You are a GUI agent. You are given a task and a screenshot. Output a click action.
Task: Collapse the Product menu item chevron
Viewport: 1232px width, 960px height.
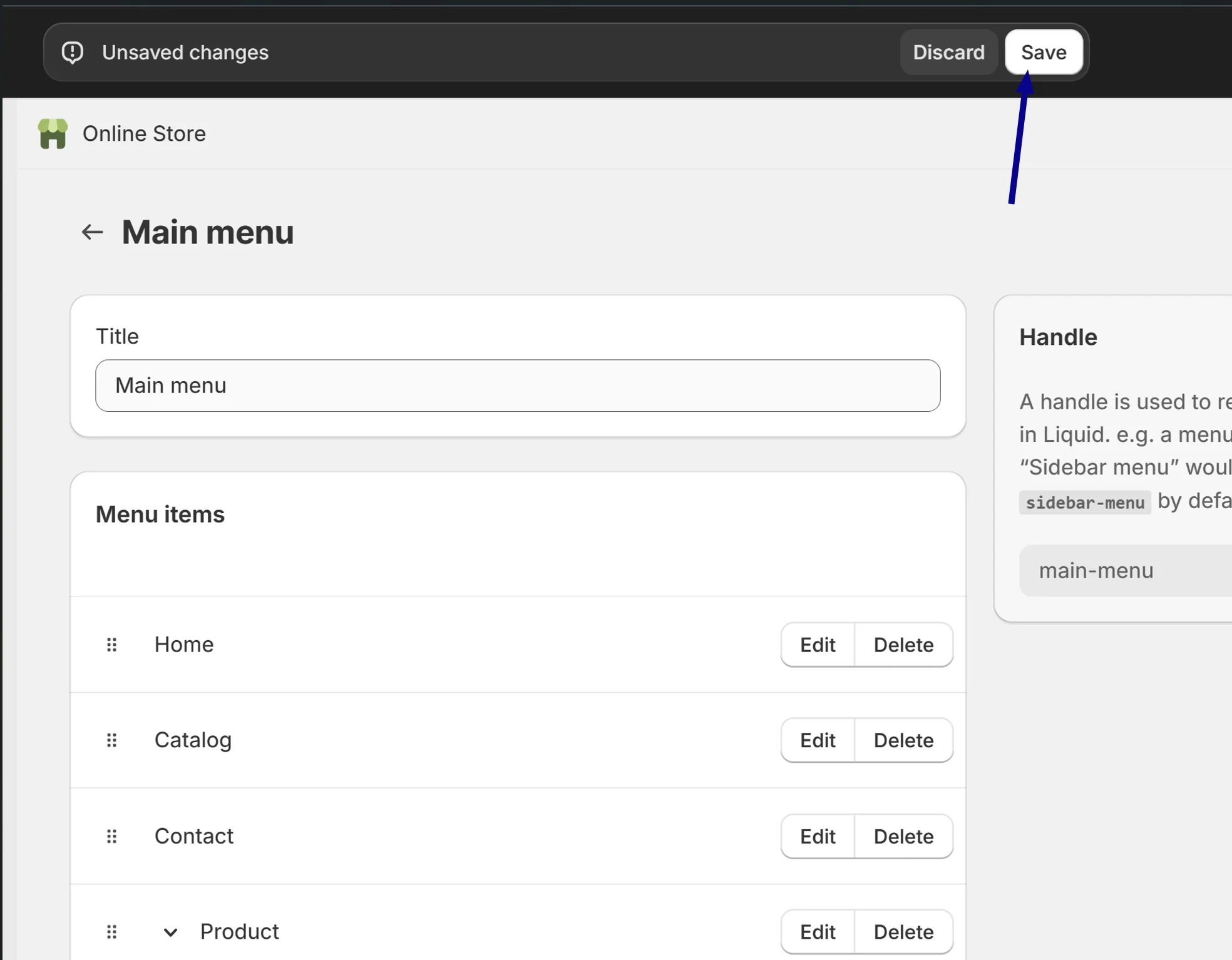(x=170, y=932)
